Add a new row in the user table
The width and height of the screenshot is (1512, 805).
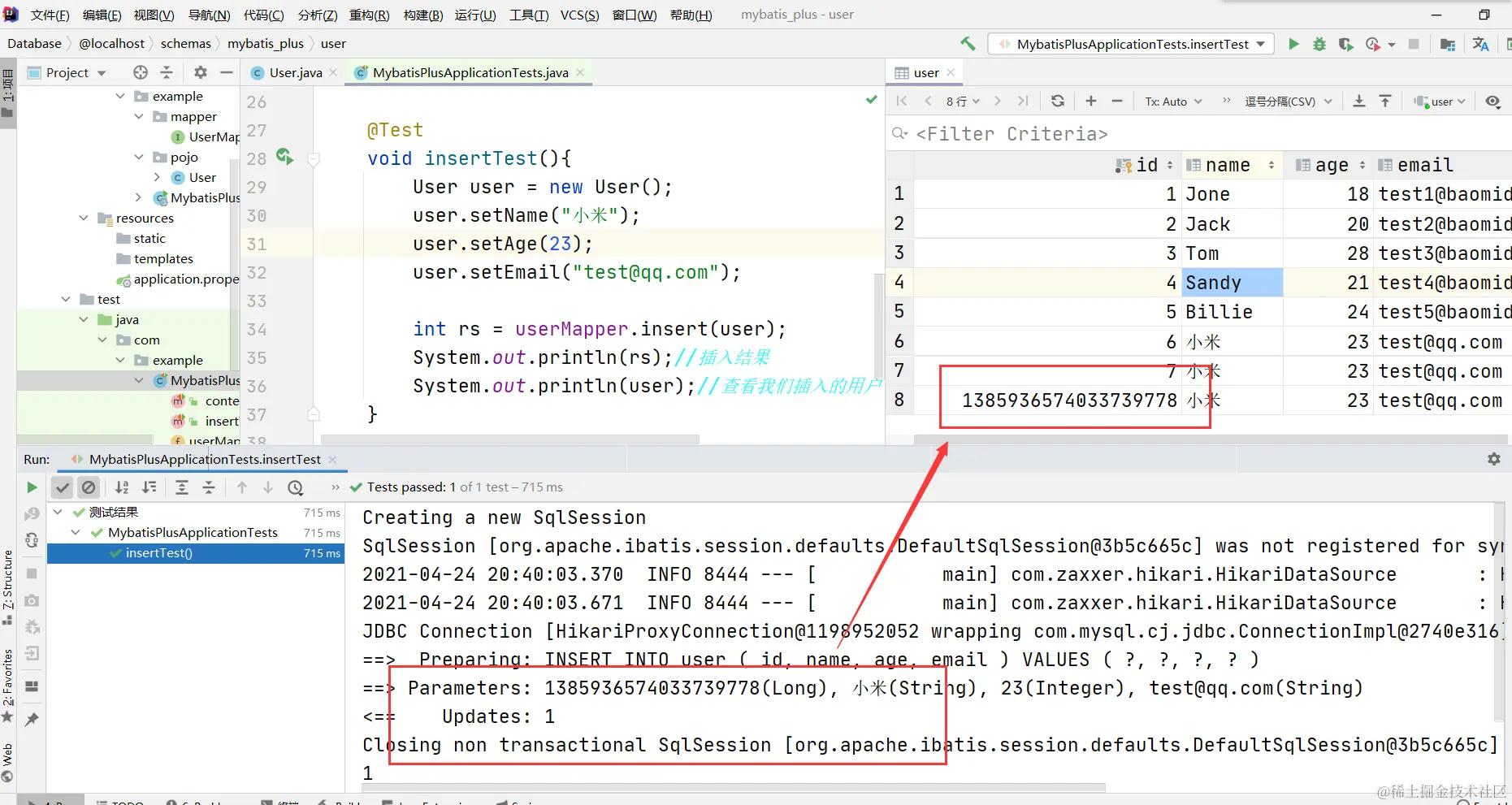click(1091, 101)
